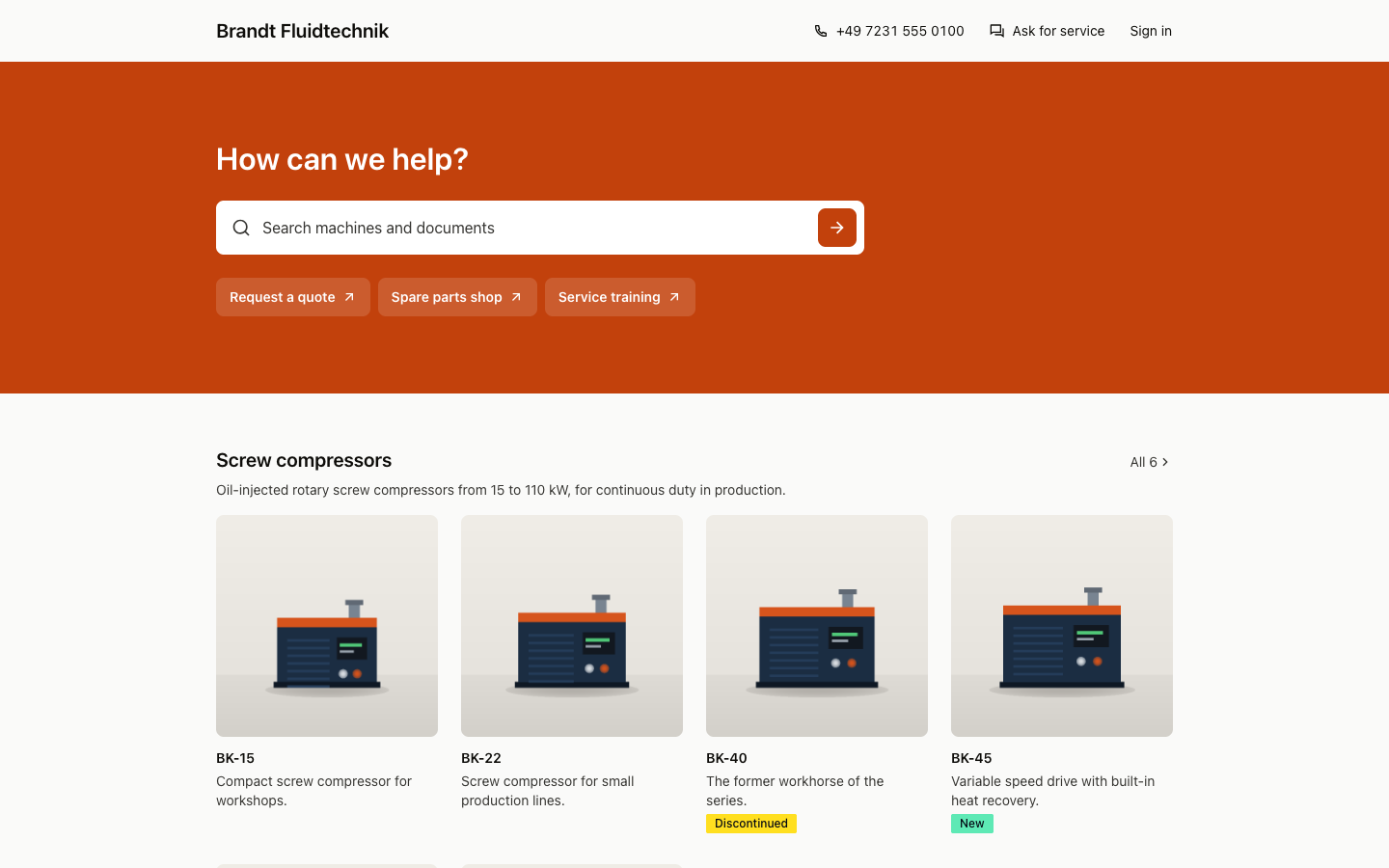Click the New badge on BK-45
This screenshot has width=1389, height=868.
click(972, 824)
